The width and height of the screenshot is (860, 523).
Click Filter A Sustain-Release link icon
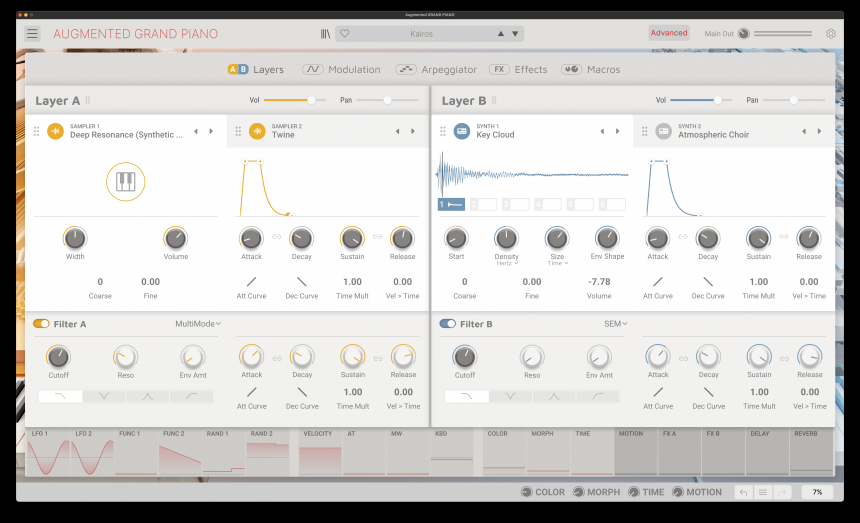378,359
